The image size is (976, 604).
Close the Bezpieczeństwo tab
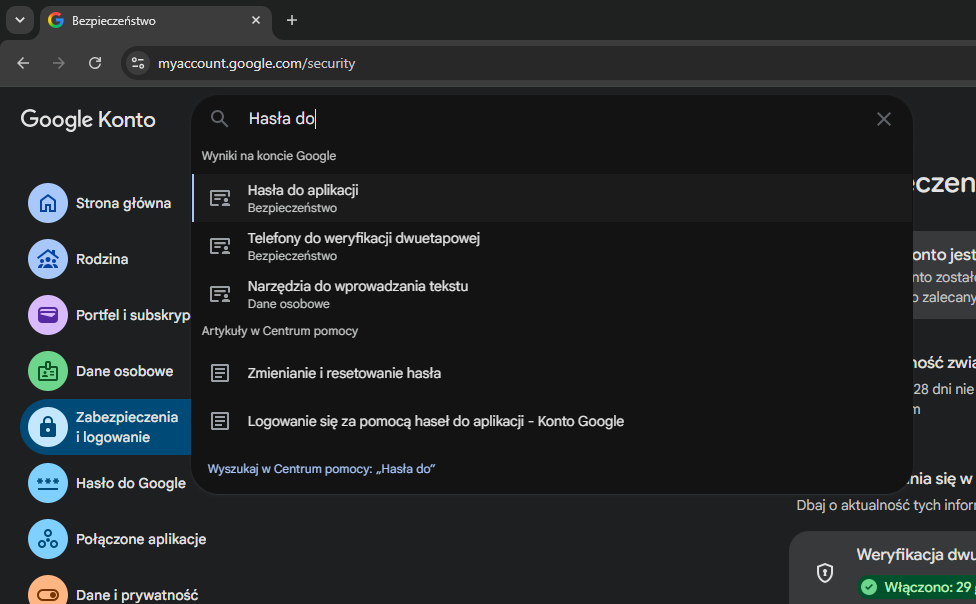click(x=256, y=20)
